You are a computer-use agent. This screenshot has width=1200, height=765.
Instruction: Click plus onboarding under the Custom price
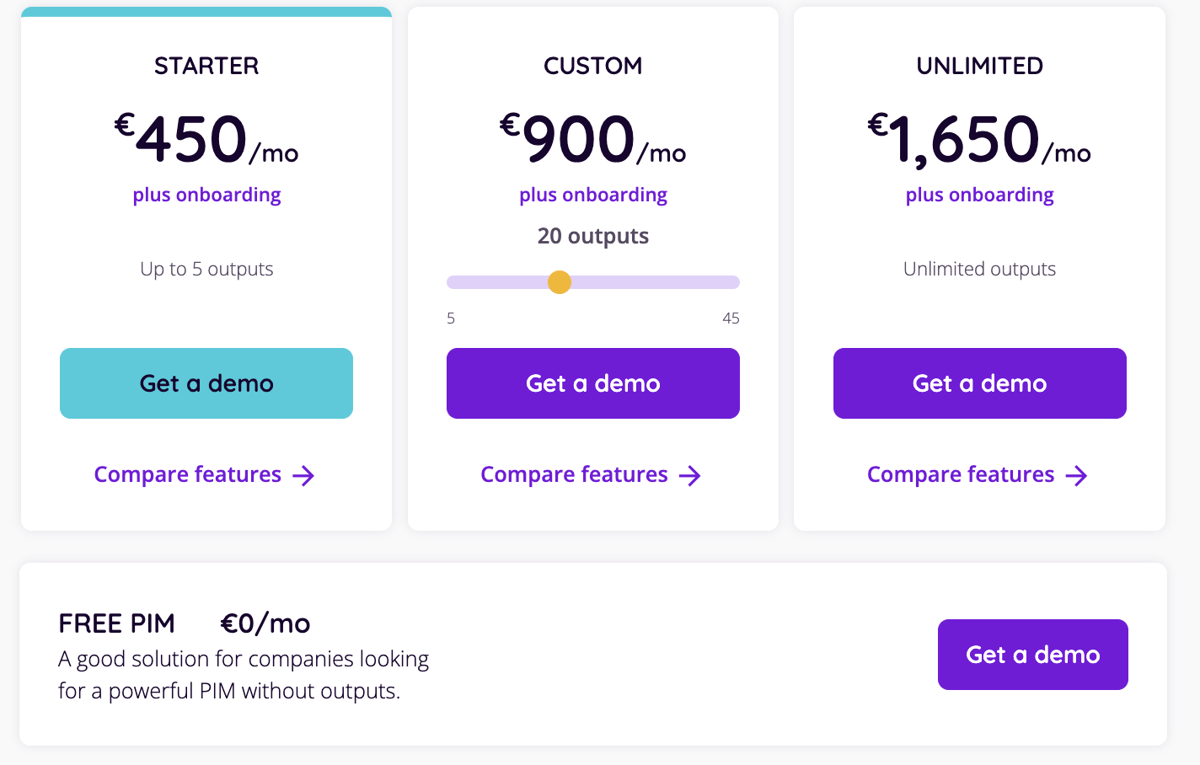pos(593,195)
